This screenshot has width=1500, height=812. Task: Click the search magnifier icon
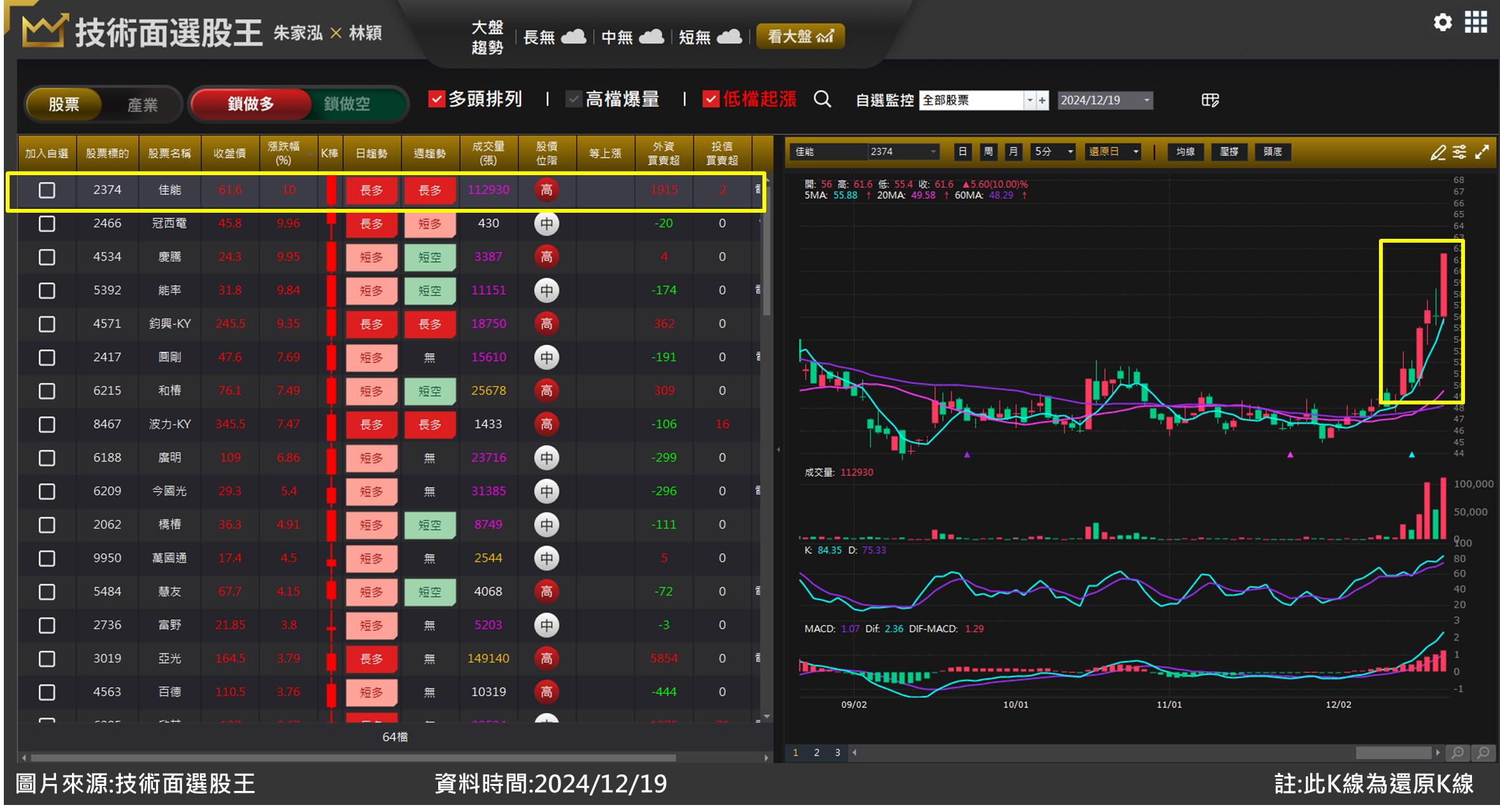822,99
